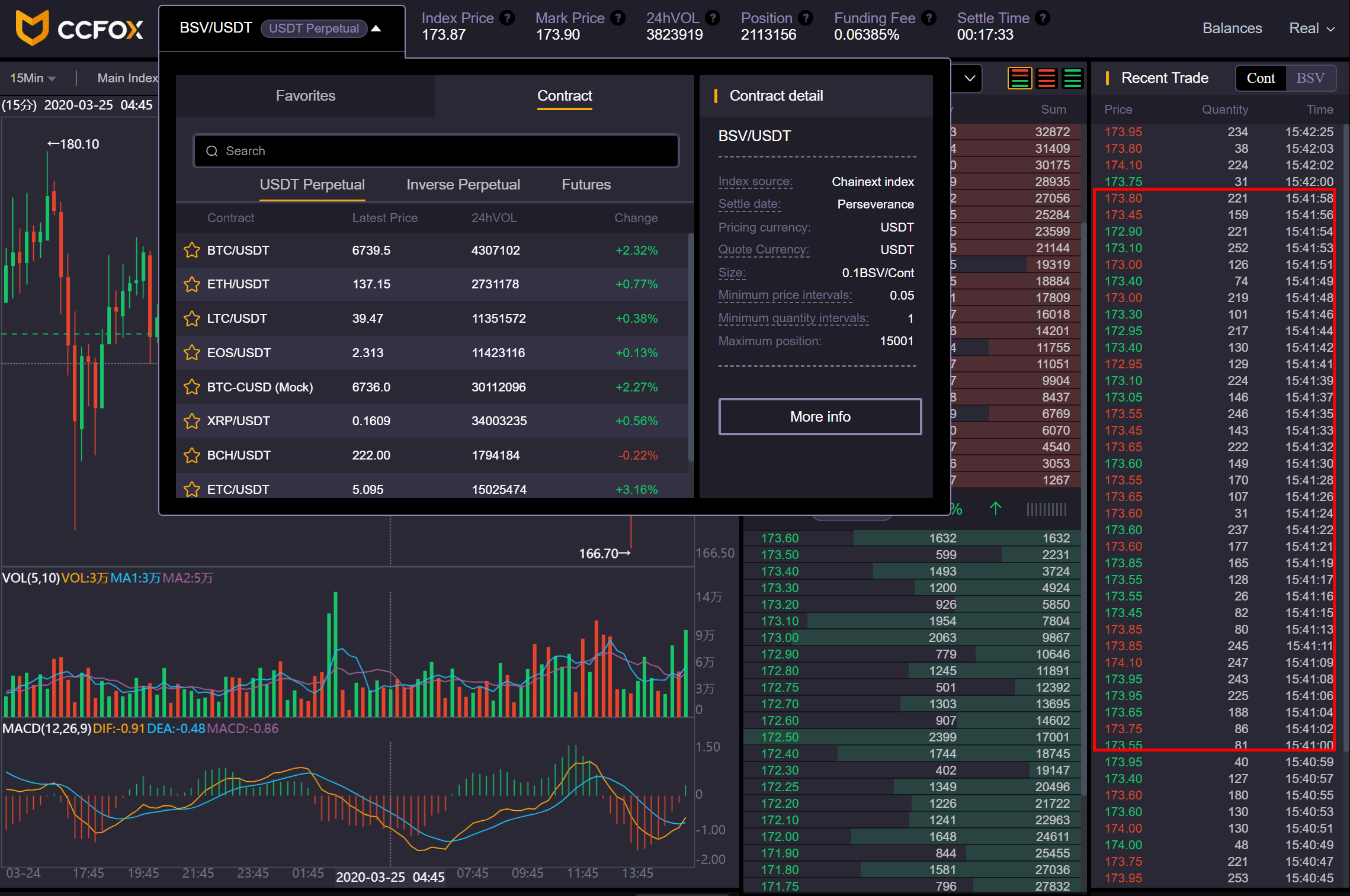
Task: Click the 24hVOL help icon
Action: tap(713, 18)
